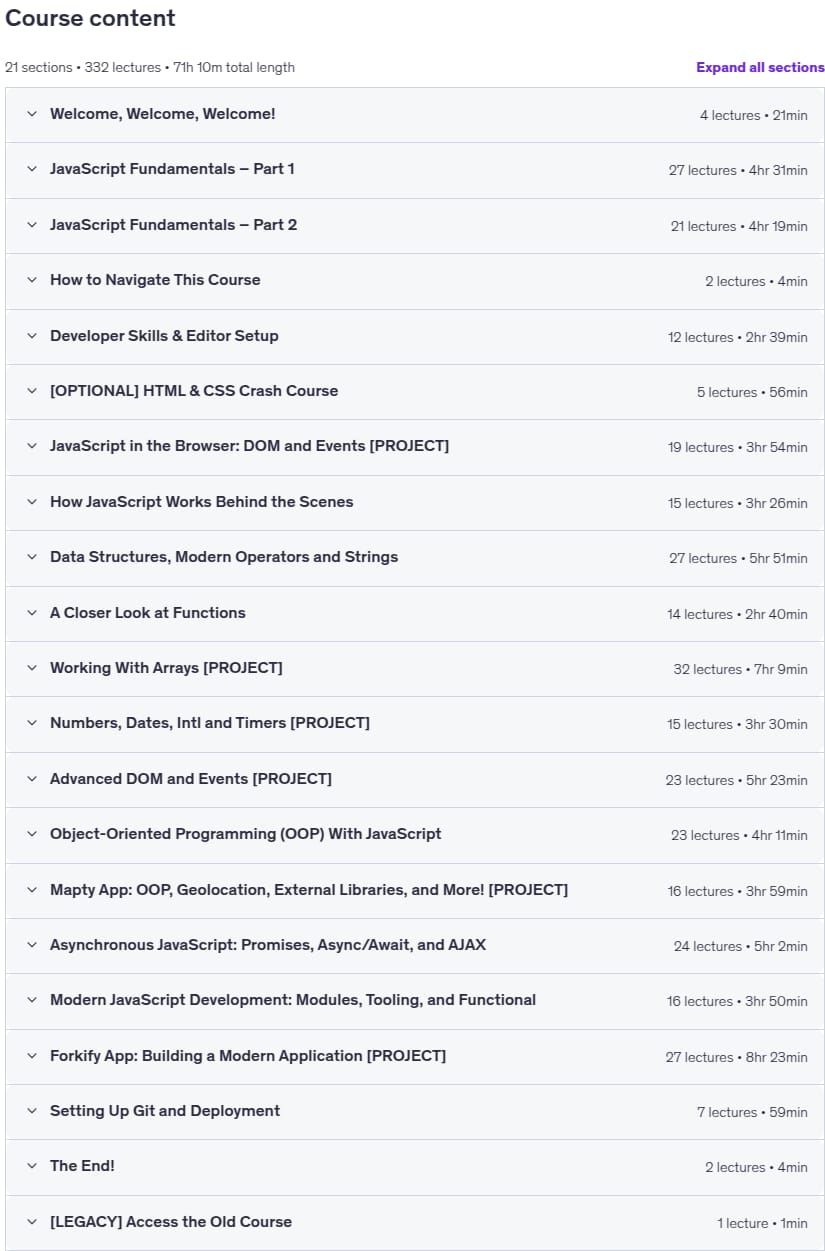The height and width of the screenshot is (1251, 825).
Task: Click the 'The End!' section title
Action: [x=82, y=1166]
